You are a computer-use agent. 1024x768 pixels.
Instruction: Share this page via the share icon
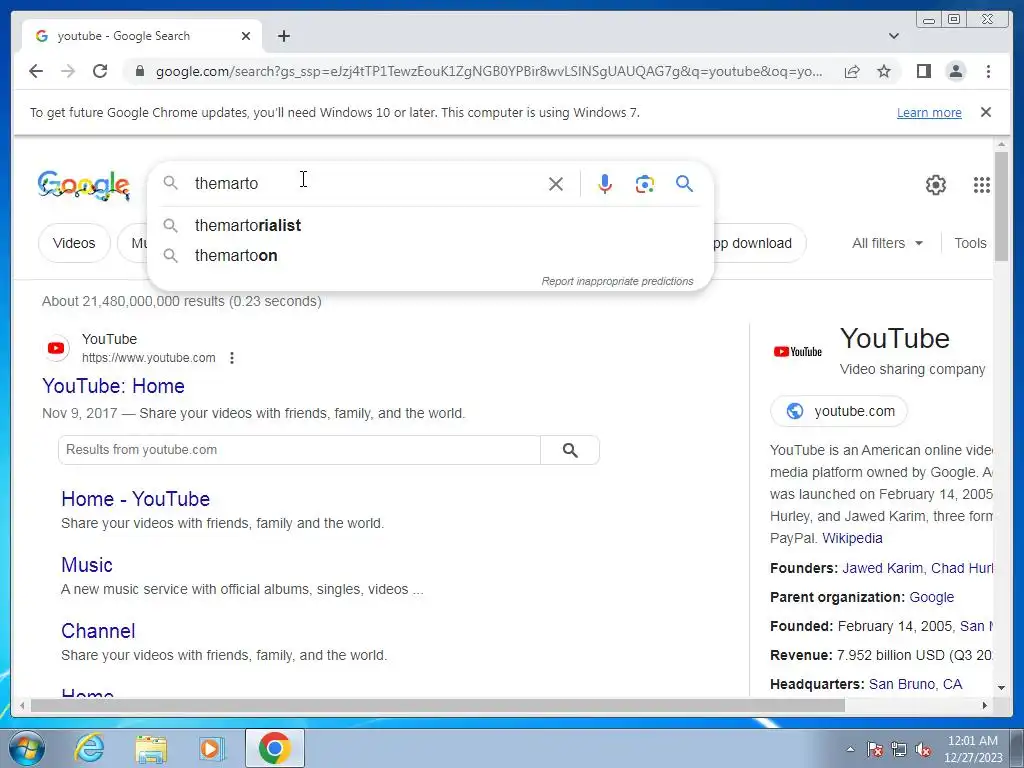click(x=852, y=71)
